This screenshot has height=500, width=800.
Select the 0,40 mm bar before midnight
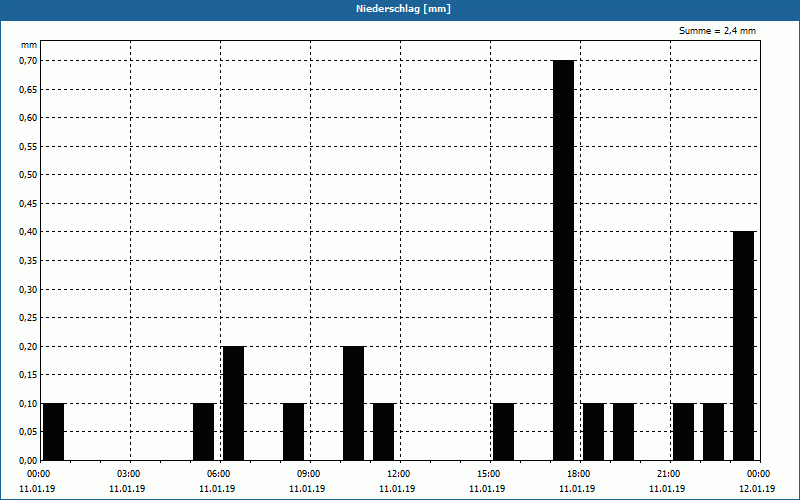(x=743, y=346)
